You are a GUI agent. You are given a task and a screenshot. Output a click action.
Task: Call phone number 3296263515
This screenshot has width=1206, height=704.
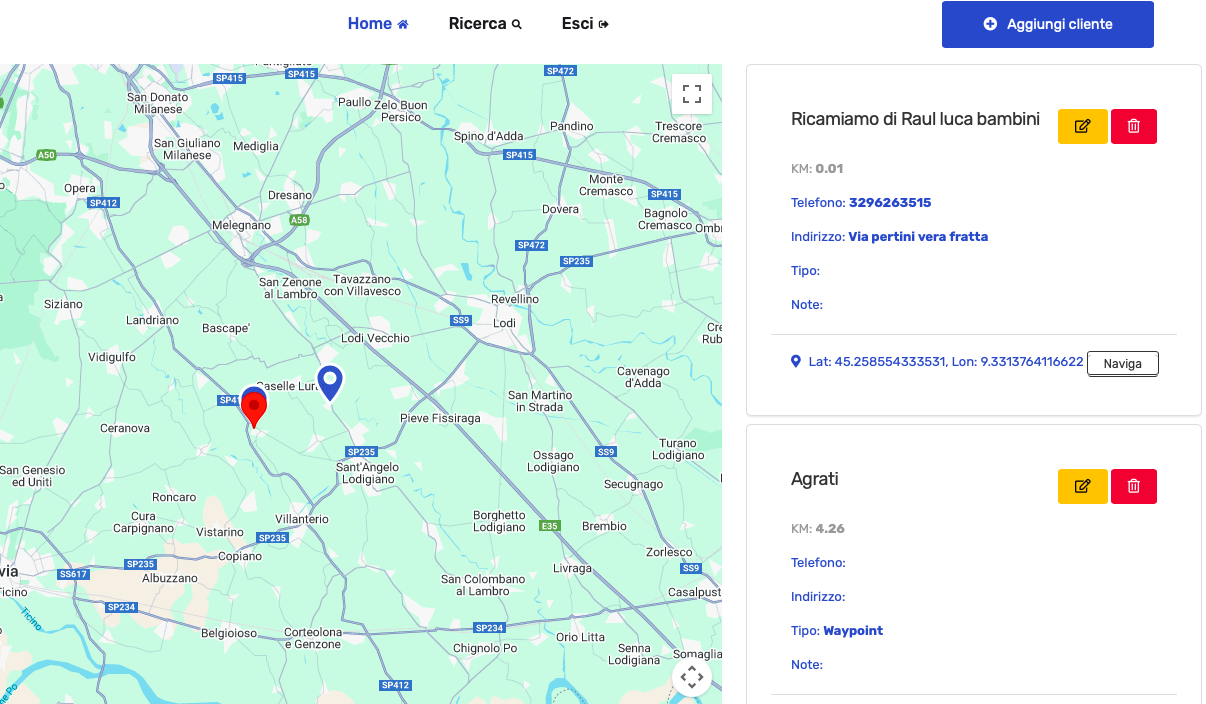pyautogui.click(x=890, y=203)
